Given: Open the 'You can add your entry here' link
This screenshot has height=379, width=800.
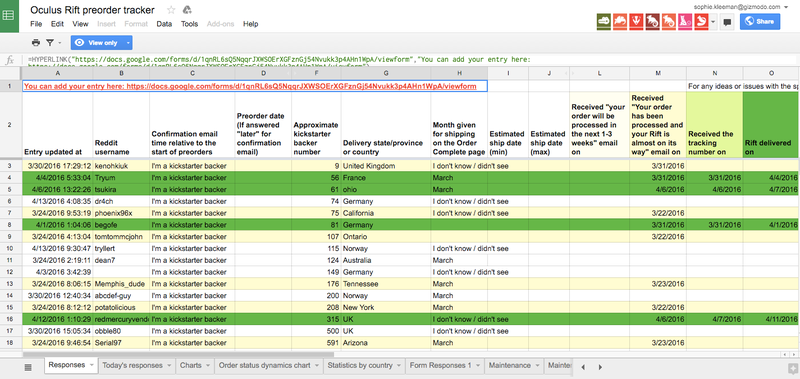Looking at the screenshot, I should [x=250, y=86].
